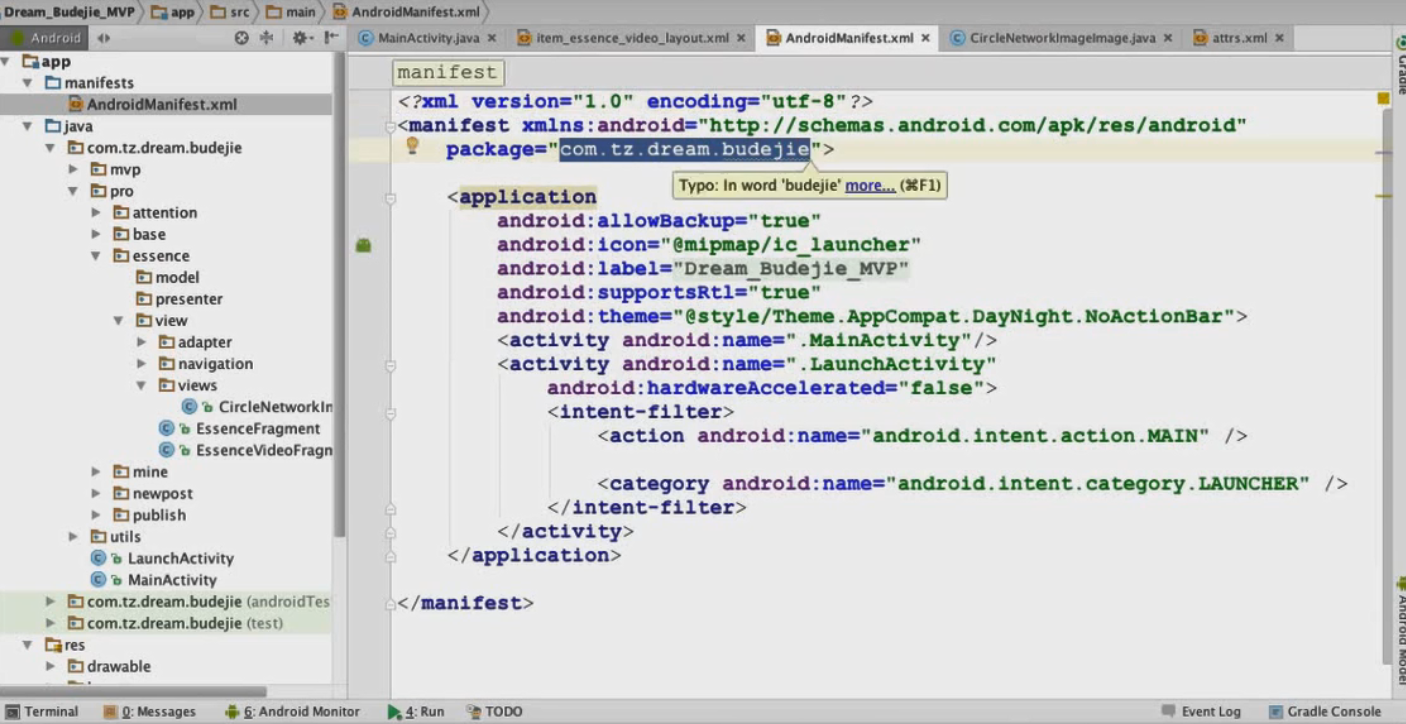This screenshot has height=724, width=1406.
Task: Close the MainActivity.java tab
Action: [491, 38]
